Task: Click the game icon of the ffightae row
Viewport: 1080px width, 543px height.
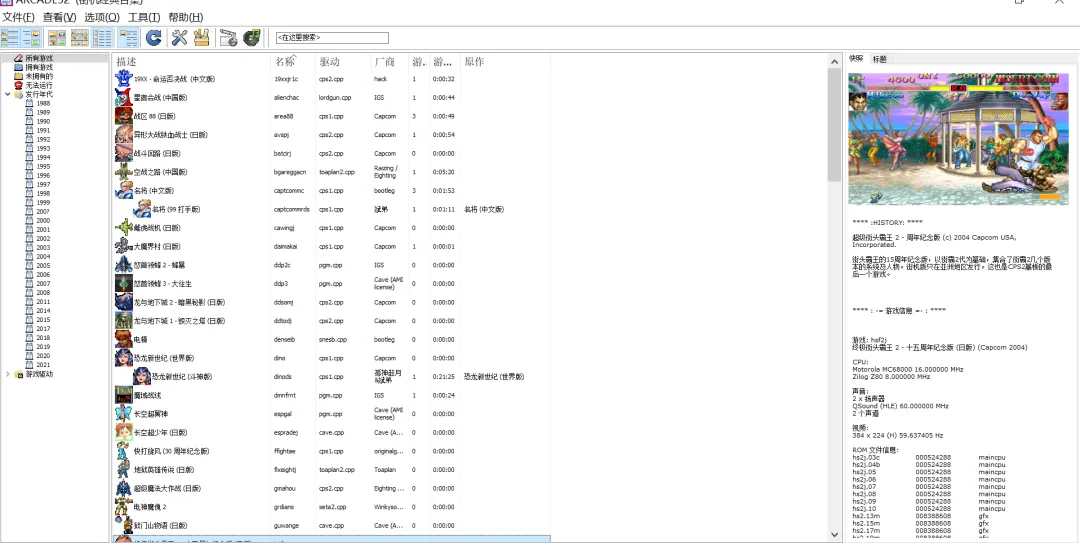Action: point(124,451)
